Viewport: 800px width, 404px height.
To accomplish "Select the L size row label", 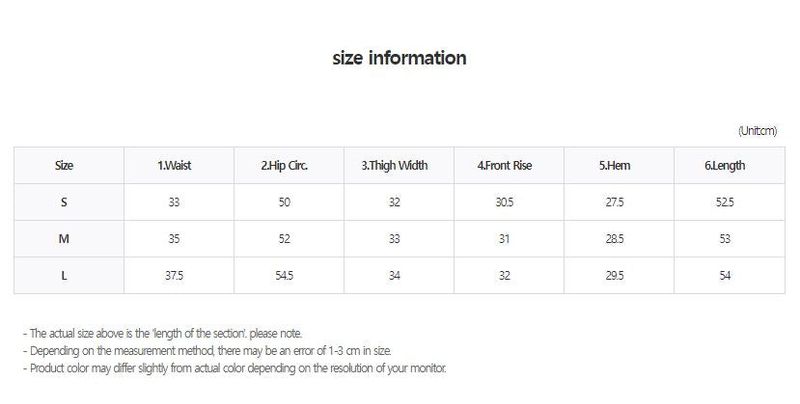I will [x=69, y=275].
